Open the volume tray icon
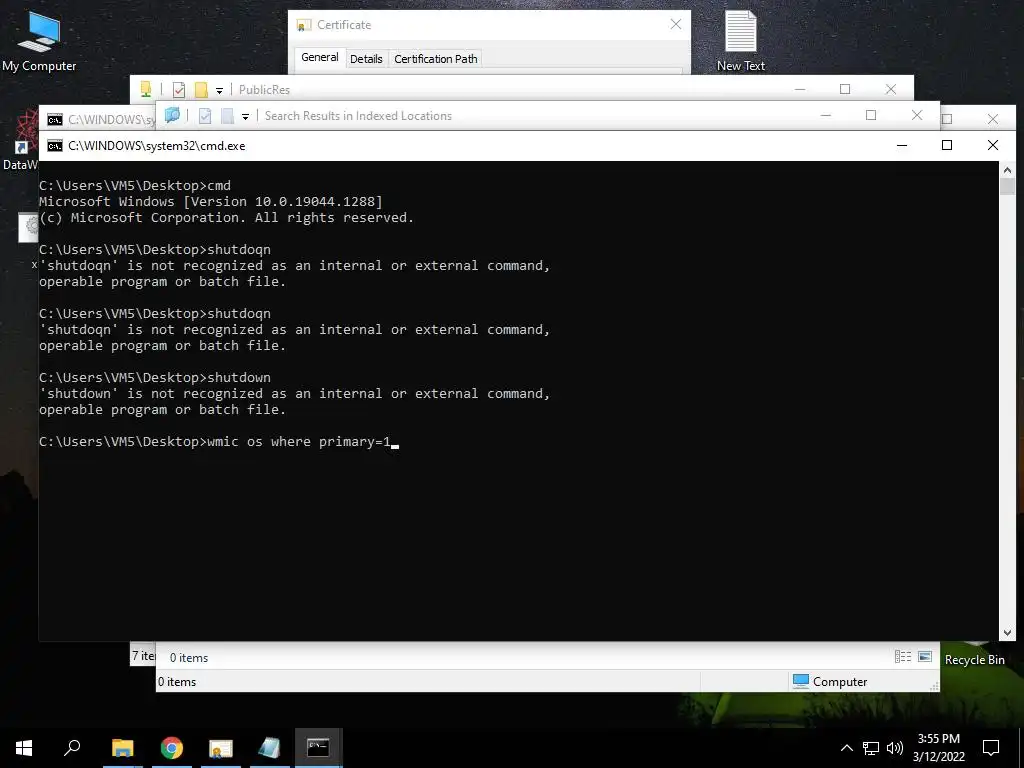Screen dimensions: 1024x768 (895, 748)
